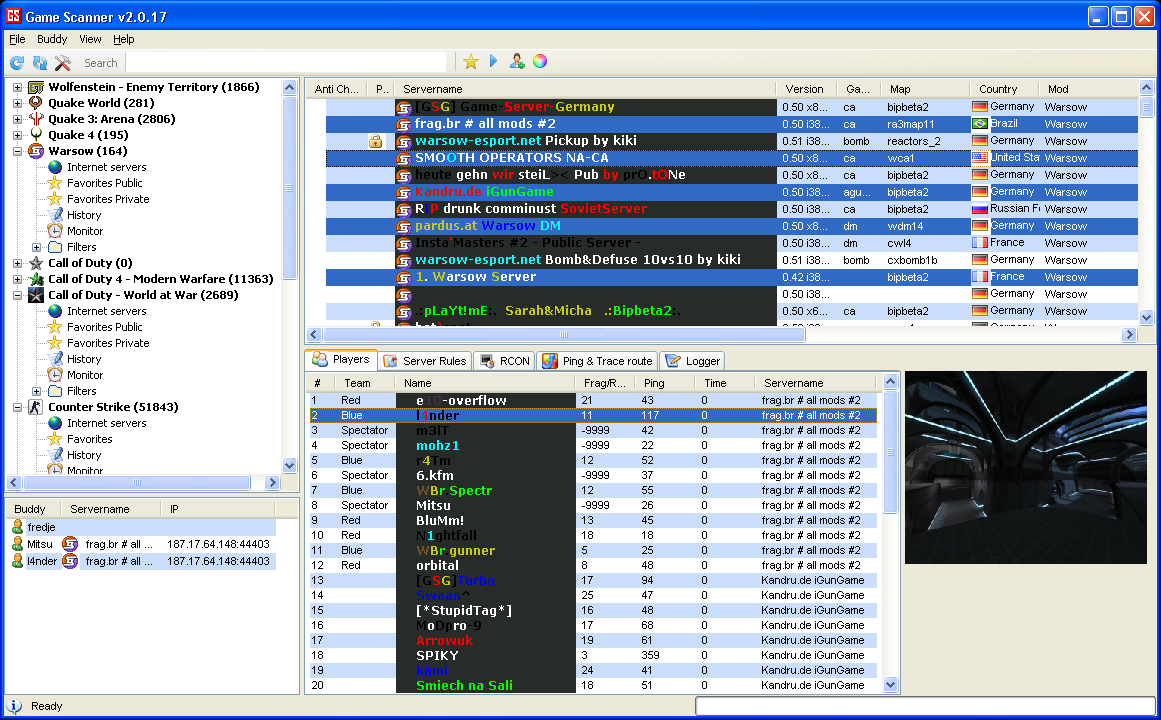Click the Call of Duty - World at War icon

[36, 295]
